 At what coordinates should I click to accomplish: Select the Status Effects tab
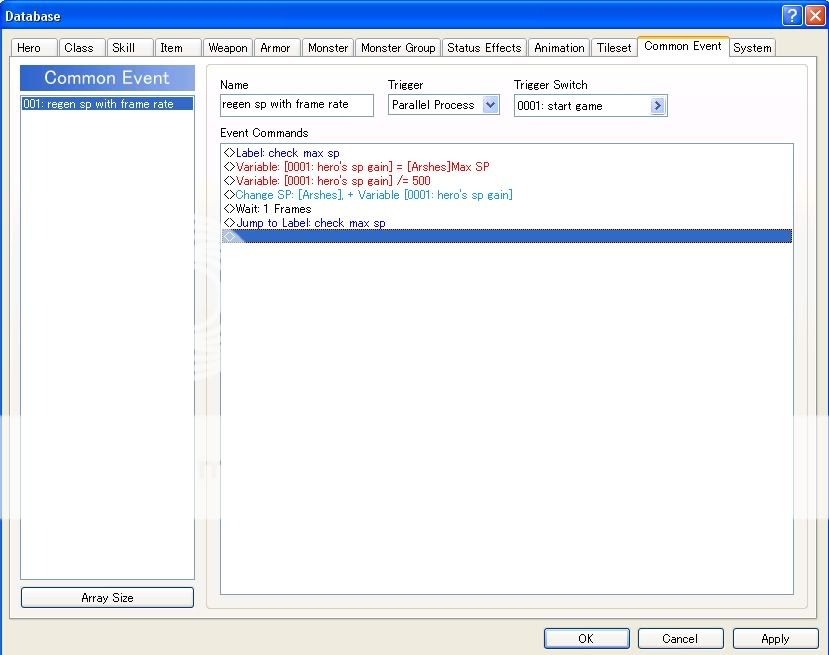point(484,48)
